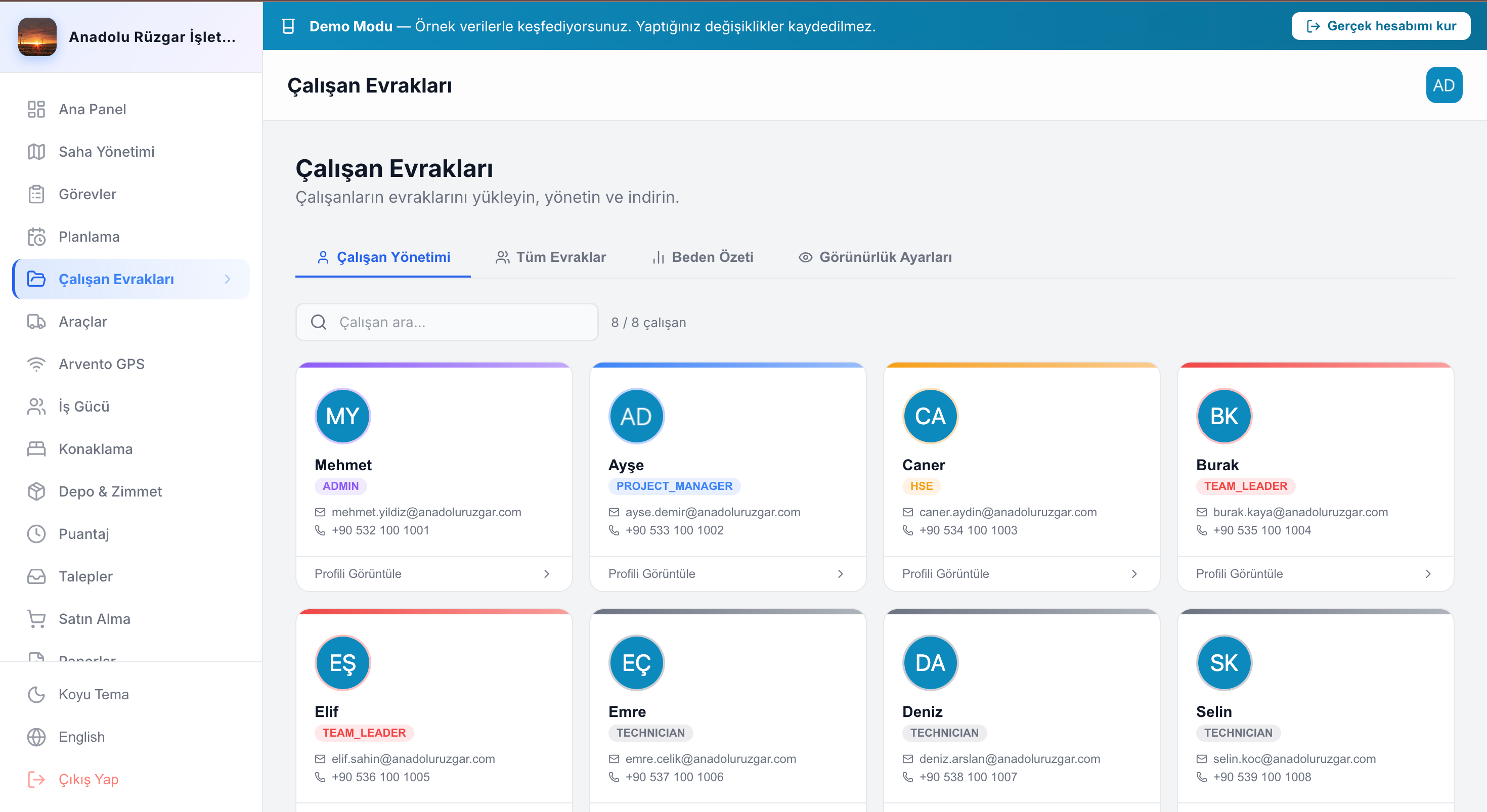Click Mehmet's MY avatar
The image size is (1487, 812).
[x=343, y=416]
